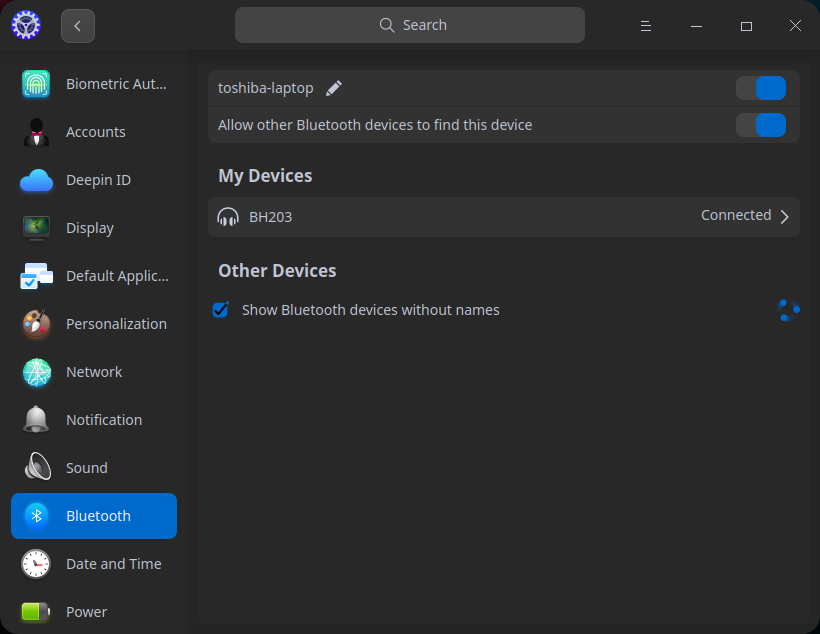Viewport: 820px width, 634px height.
Task: Click the spinning device scan indicator
Action: click(x=789, y=310)
